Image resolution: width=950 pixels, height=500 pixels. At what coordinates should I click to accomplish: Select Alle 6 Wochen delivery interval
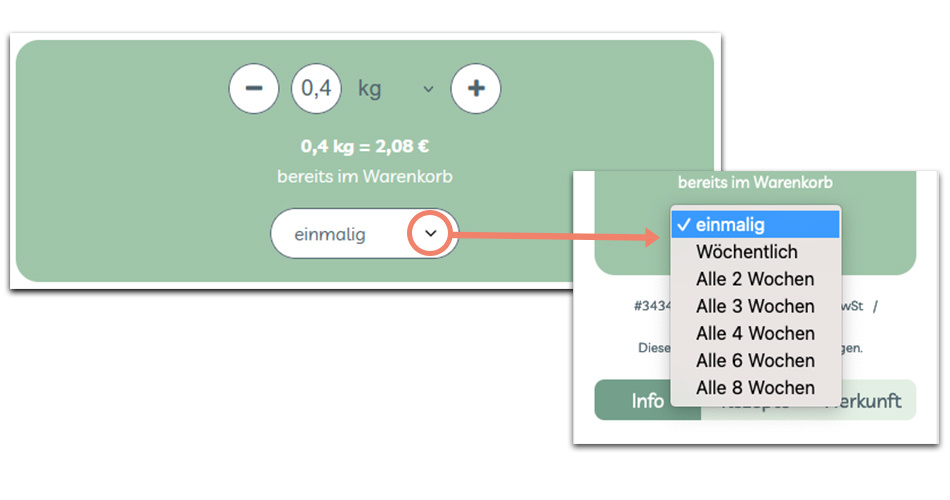(755, 360)
